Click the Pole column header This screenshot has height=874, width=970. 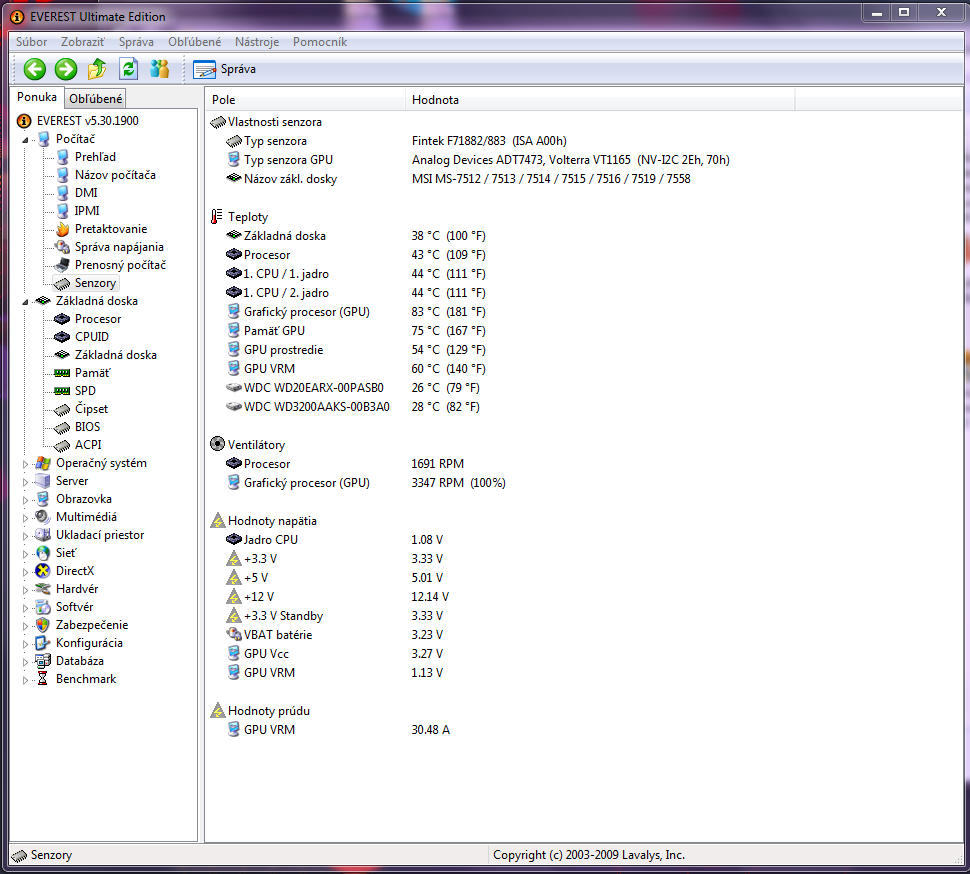(x=306, y=100)
